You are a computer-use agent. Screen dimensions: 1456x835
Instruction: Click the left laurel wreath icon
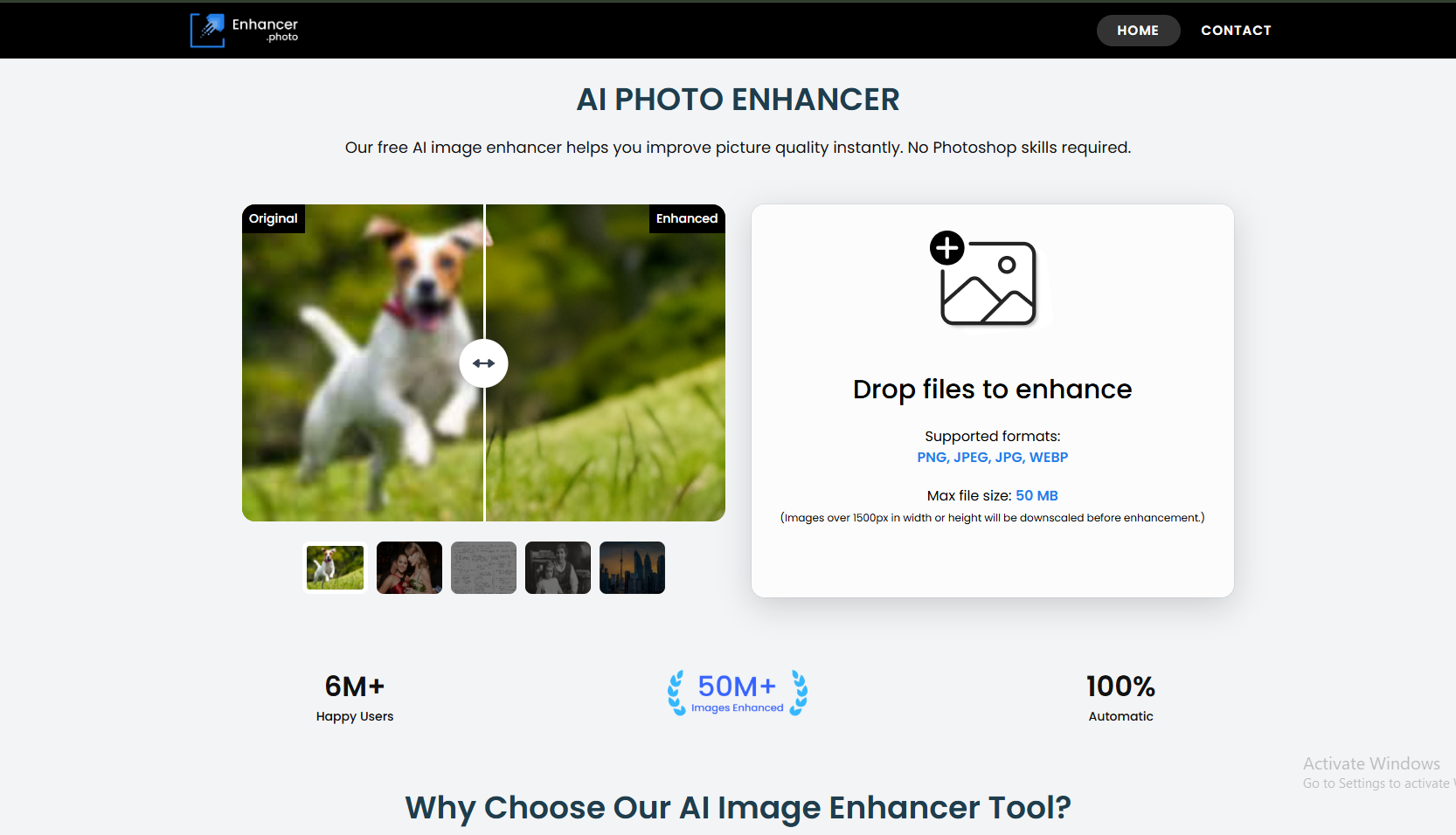[676, 693]
